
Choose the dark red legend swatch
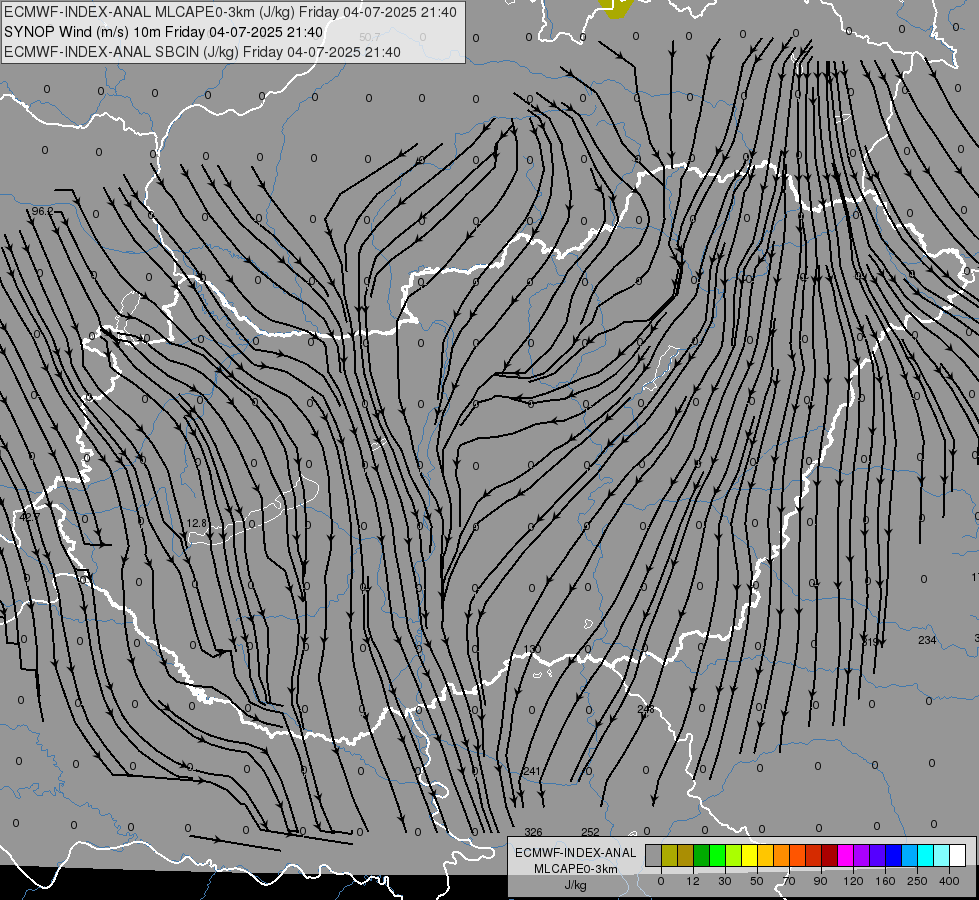tap(830, 855)
